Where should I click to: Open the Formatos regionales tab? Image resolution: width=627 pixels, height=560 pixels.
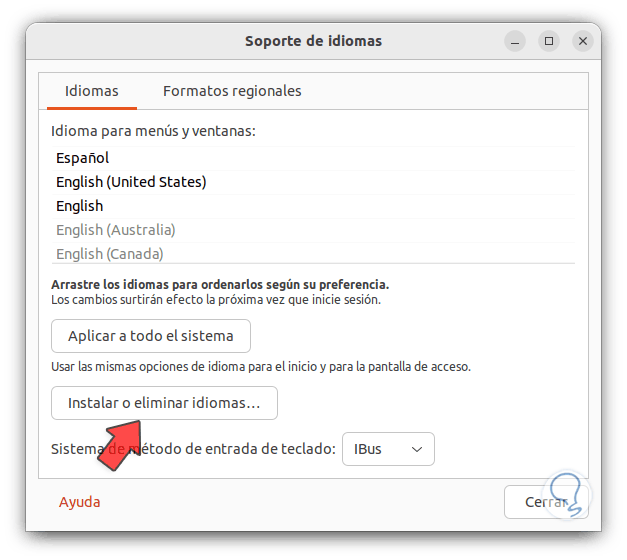pyautogui.click(x=232, y=91)
